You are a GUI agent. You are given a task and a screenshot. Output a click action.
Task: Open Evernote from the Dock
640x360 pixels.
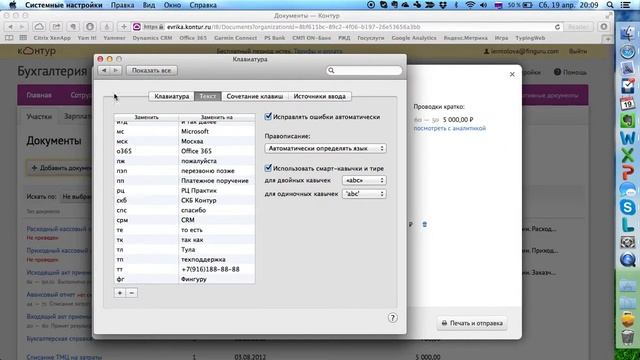tap(627, 120)
